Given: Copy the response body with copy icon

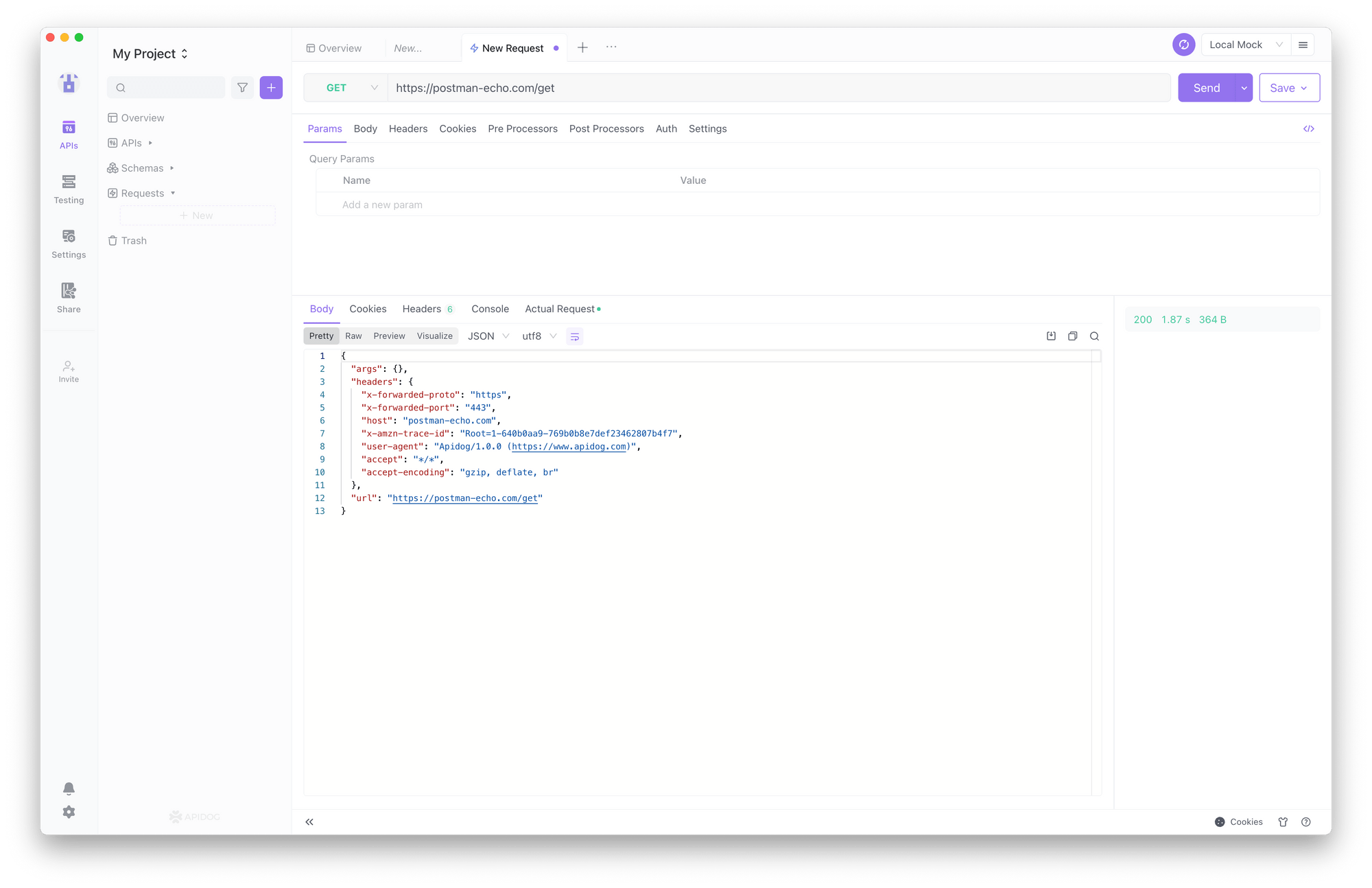Looking at the screenshot, I should coord(1072,336).
